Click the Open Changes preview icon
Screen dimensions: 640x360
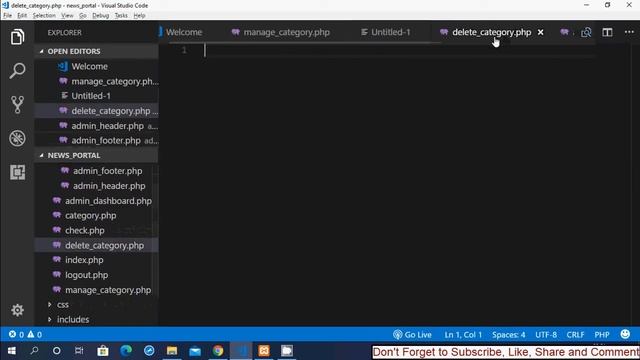pos(586,32)
